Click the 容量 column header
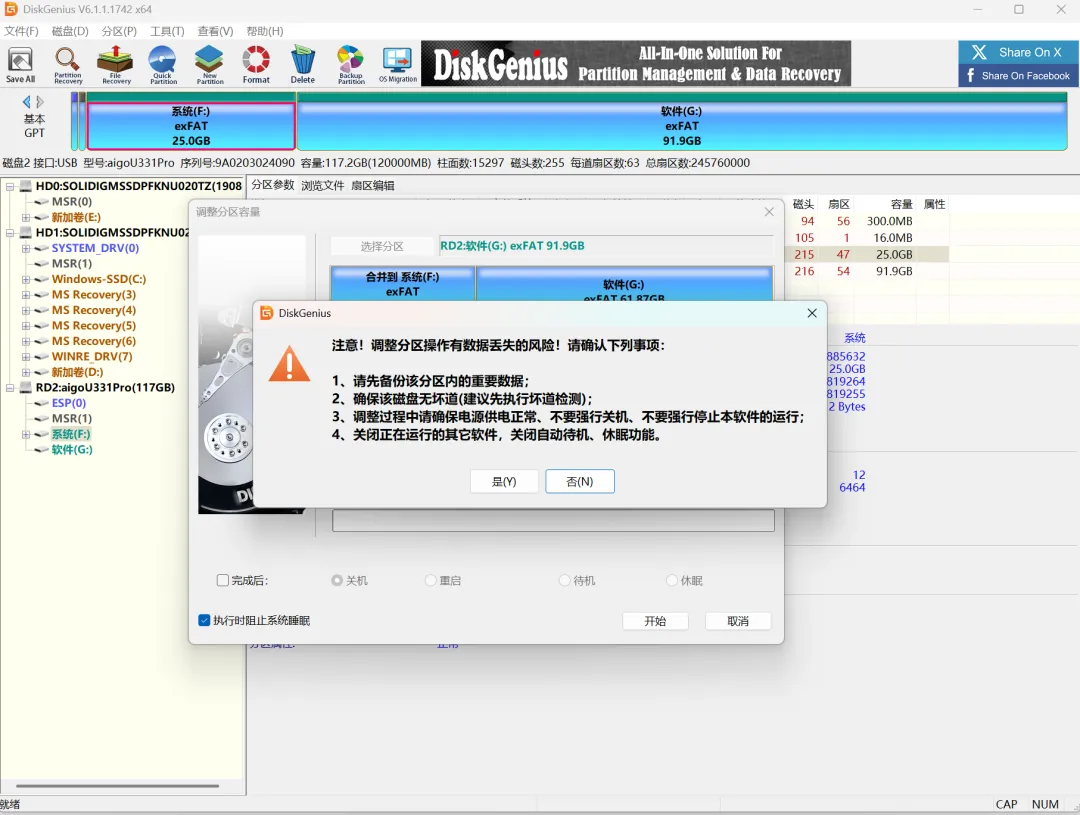Viewport: 1080px width, 815px height. (x=901, y=204)
